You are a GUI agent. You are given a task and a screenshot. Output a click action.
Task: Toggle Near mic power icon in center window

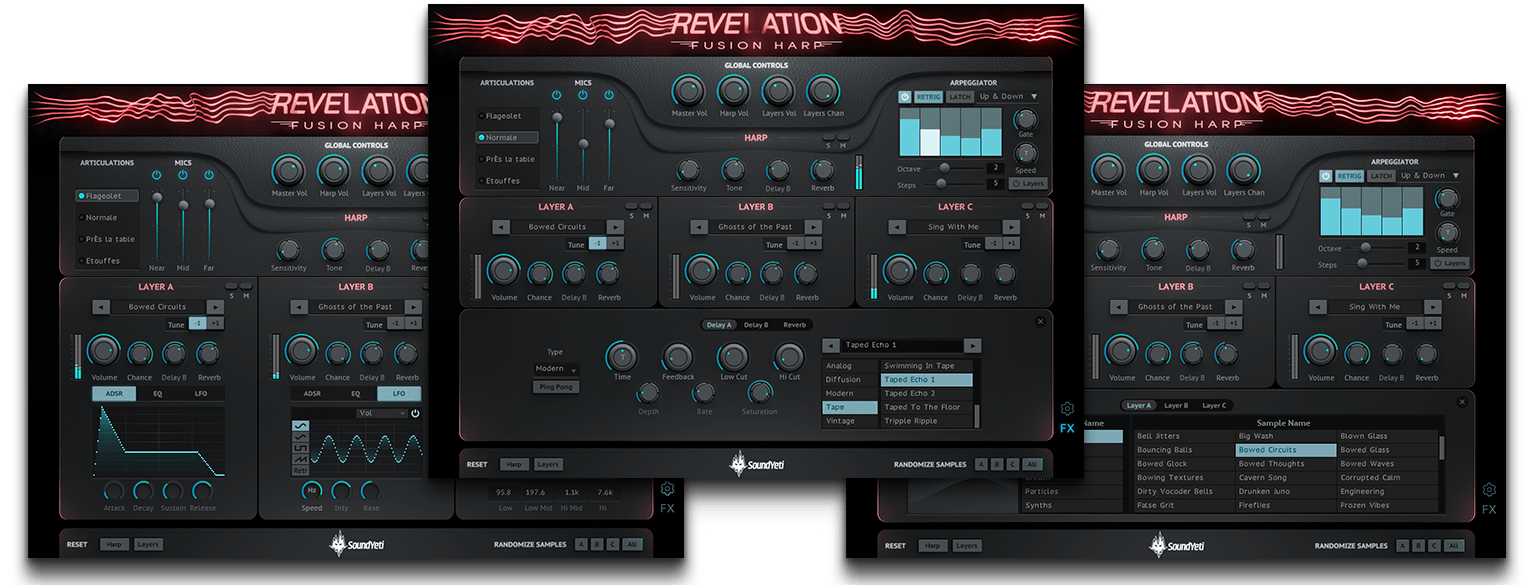coord(557,95)
